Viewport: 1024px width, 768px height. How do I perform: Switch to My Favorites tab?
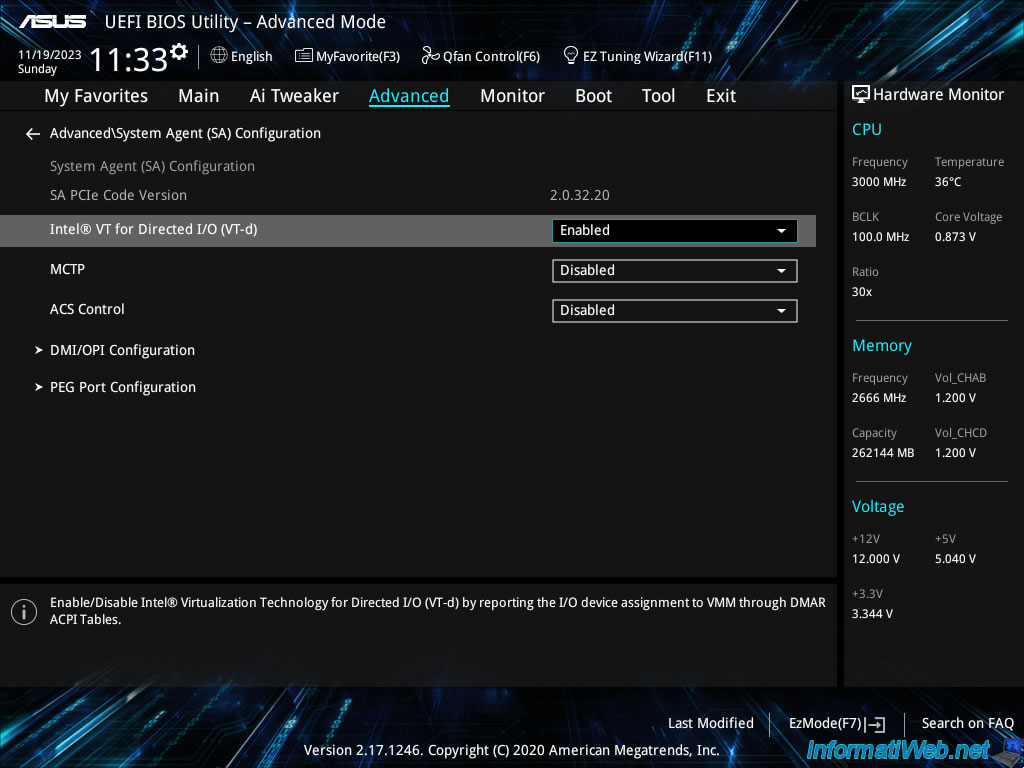[96, 96]
